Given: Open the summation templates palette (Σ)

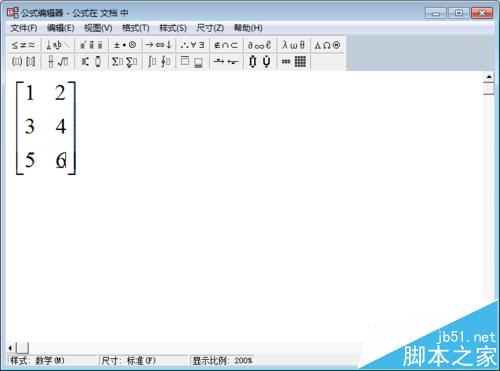Looking at the screenshot, I should tap(125, 62).
